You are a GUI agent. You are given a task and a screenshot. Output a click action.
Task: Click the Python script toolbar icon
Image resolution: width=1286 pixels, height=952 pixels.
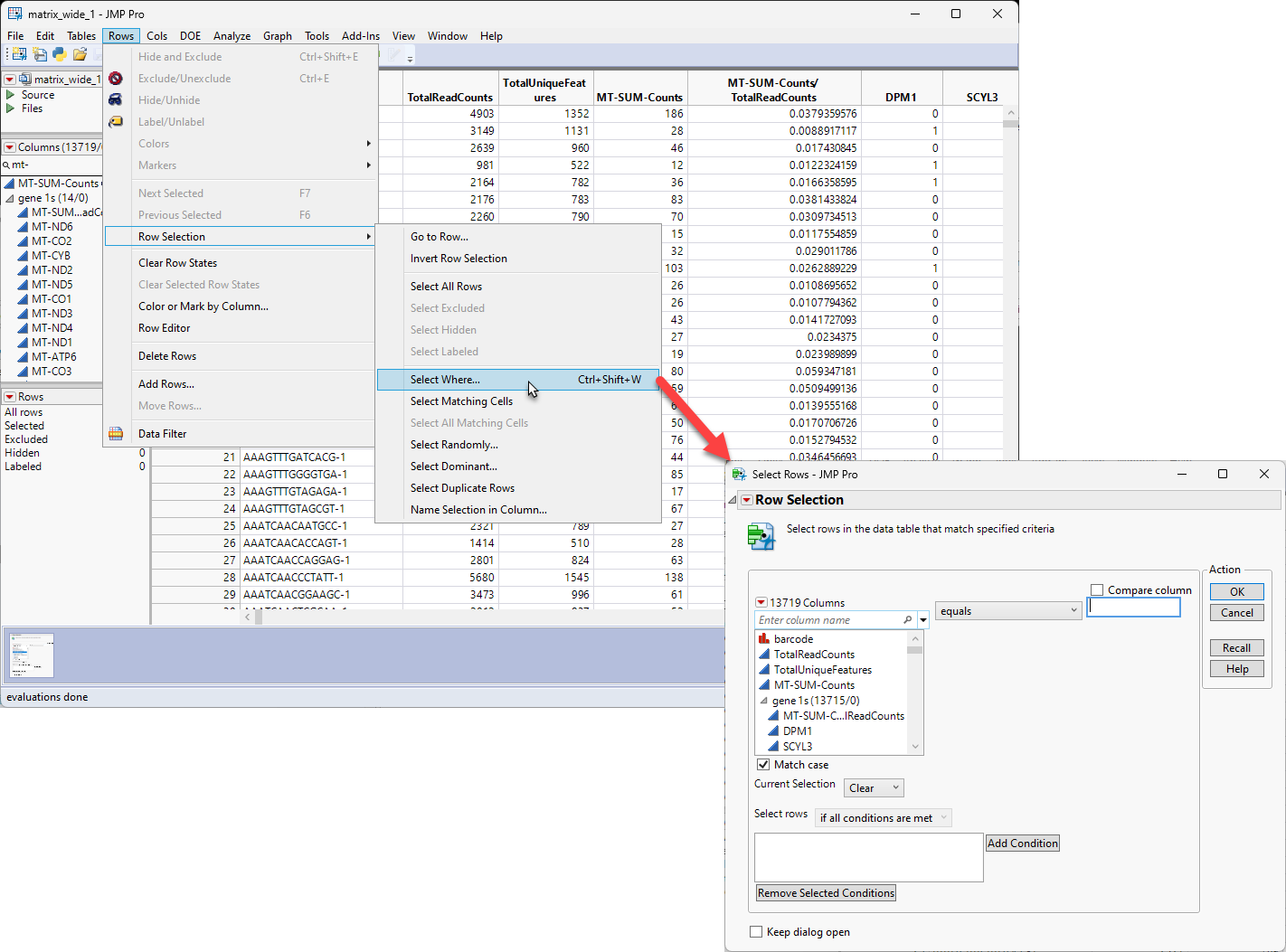[60, 54]
